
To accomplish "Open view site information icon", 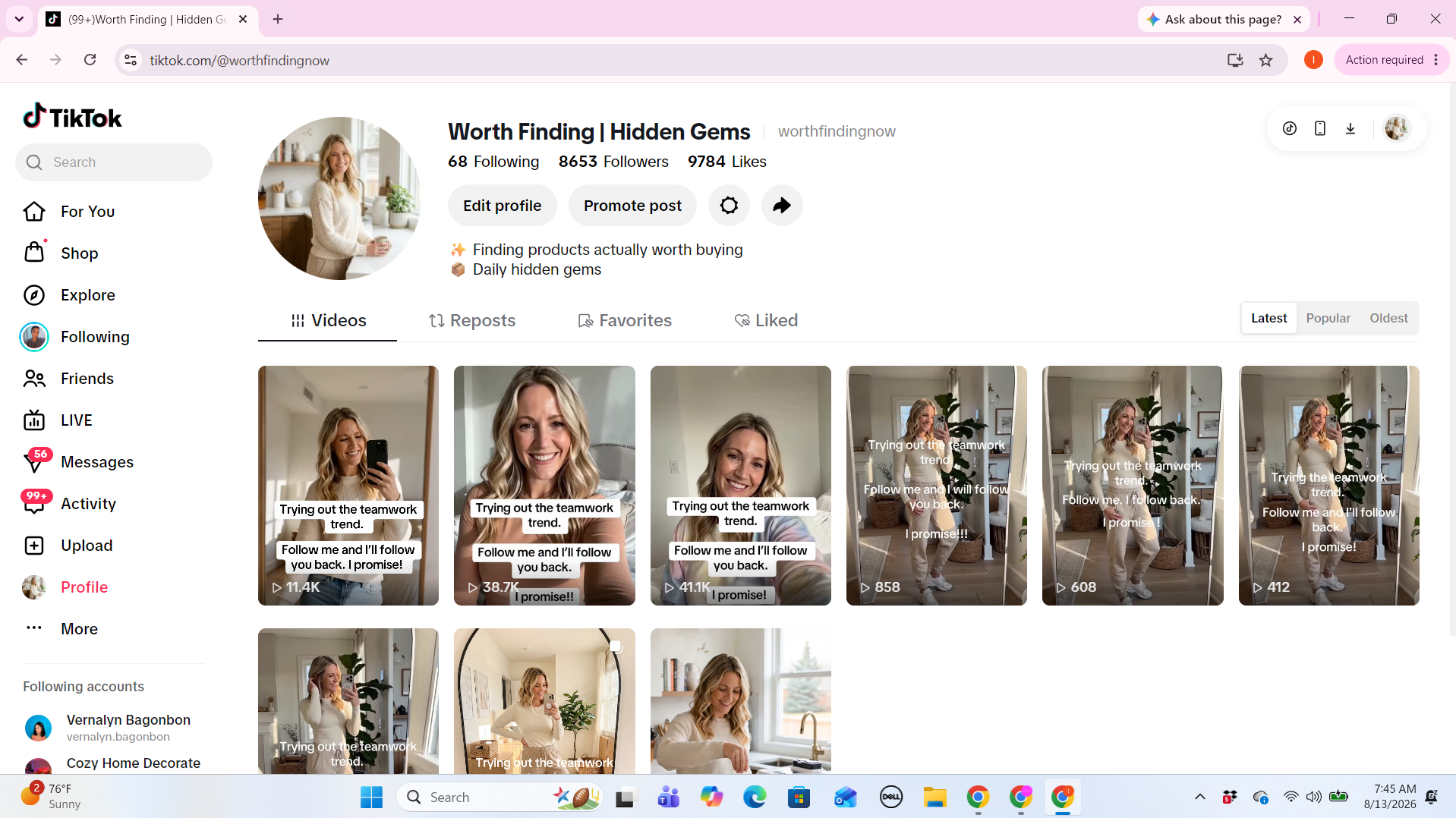I will [131, 60].
